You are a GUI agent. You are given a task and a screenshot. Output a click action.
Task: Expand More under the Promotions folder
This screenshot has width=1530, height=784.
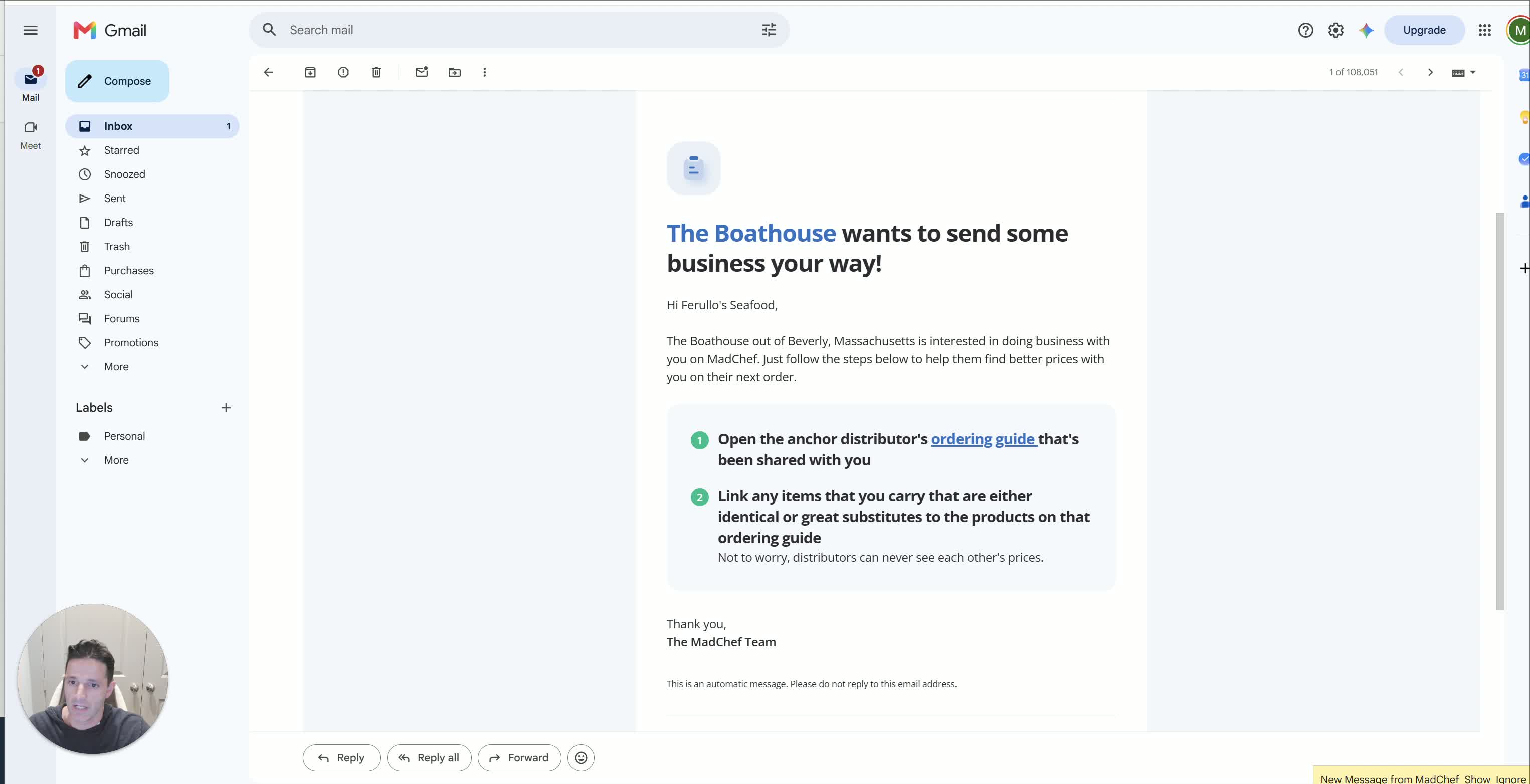coord(116,366)
